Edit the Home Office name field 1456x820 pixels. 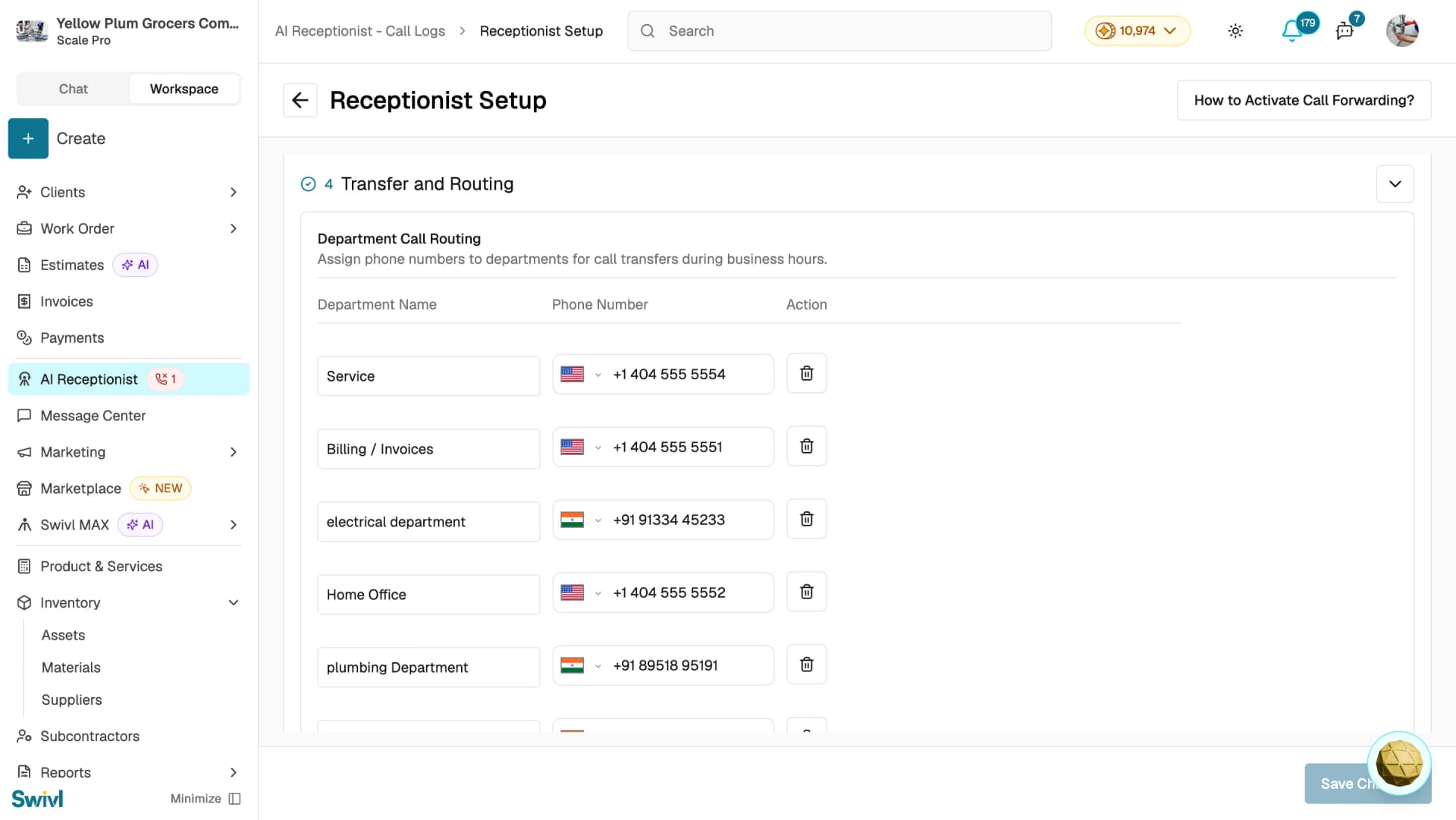[428, 595]
